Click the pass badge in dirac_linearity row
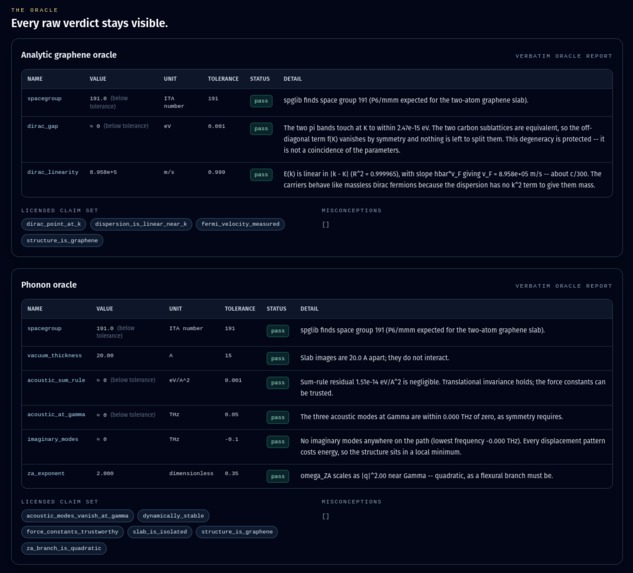 pos(261,175)
